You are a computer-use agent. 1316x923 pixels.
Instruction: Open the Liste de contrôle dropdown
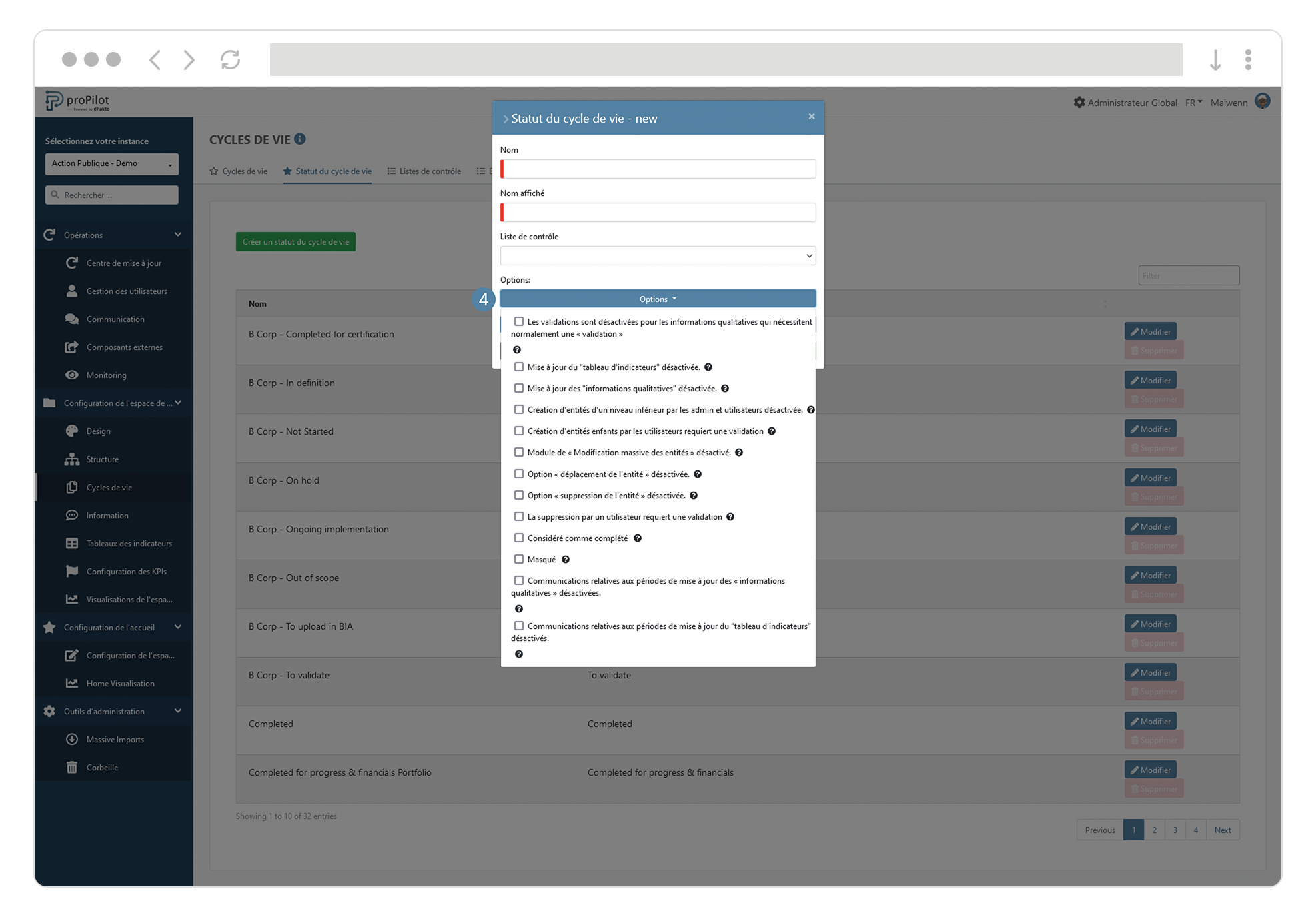point(658,255)
